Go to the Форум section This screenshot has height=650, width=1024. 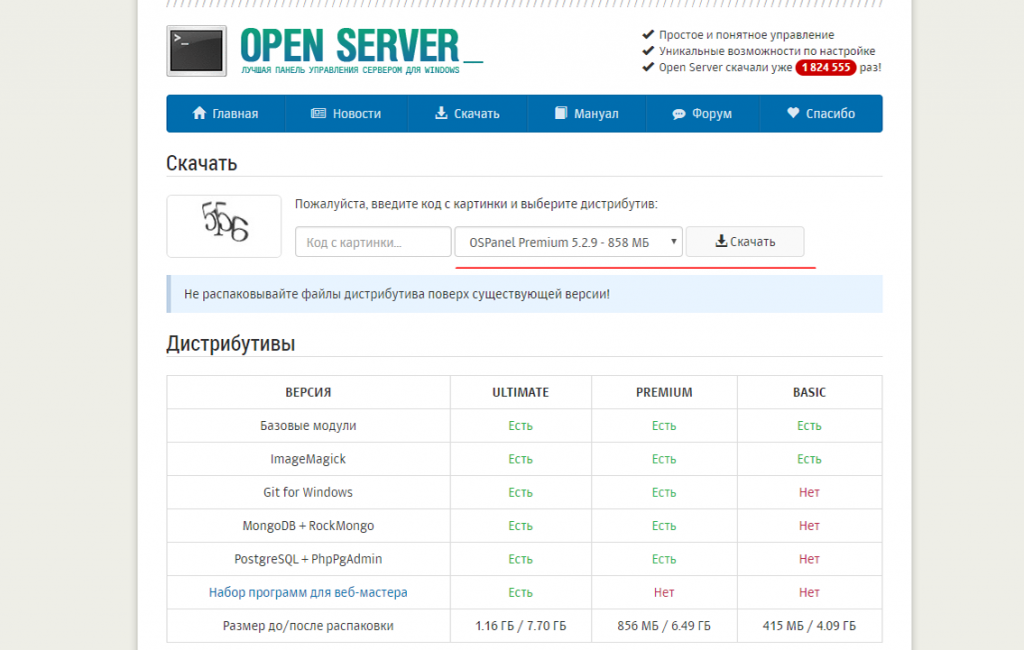(702, 114)
